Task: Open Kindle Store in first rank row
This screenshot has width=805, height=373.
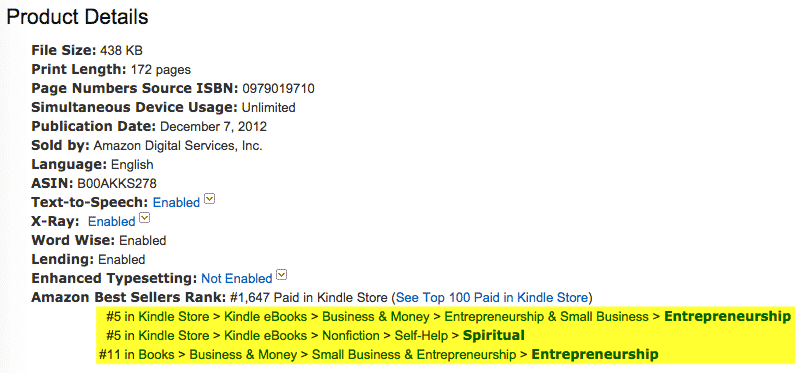Action: (174, 317)
